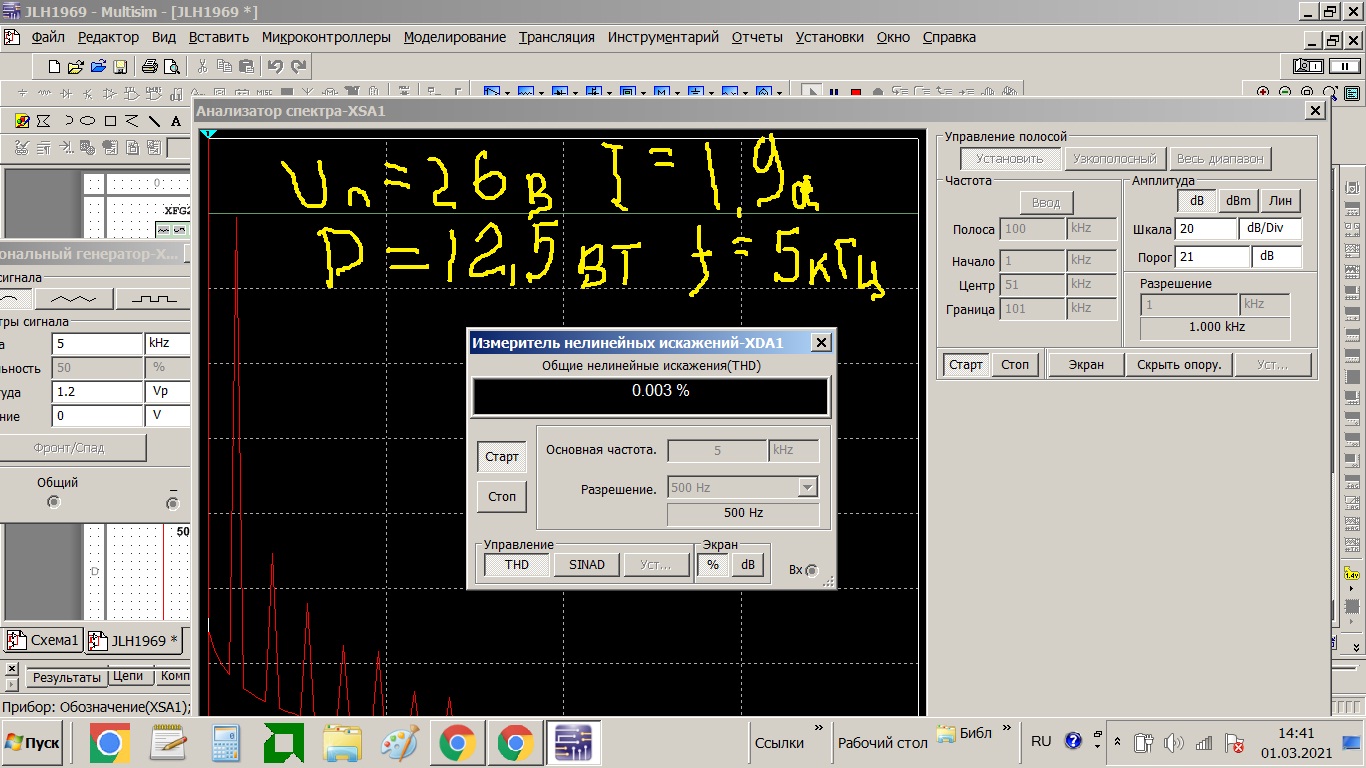The image size is (1366, 768).
Task: Click Старт in distortion analyzer
Action: click(502, 456)
